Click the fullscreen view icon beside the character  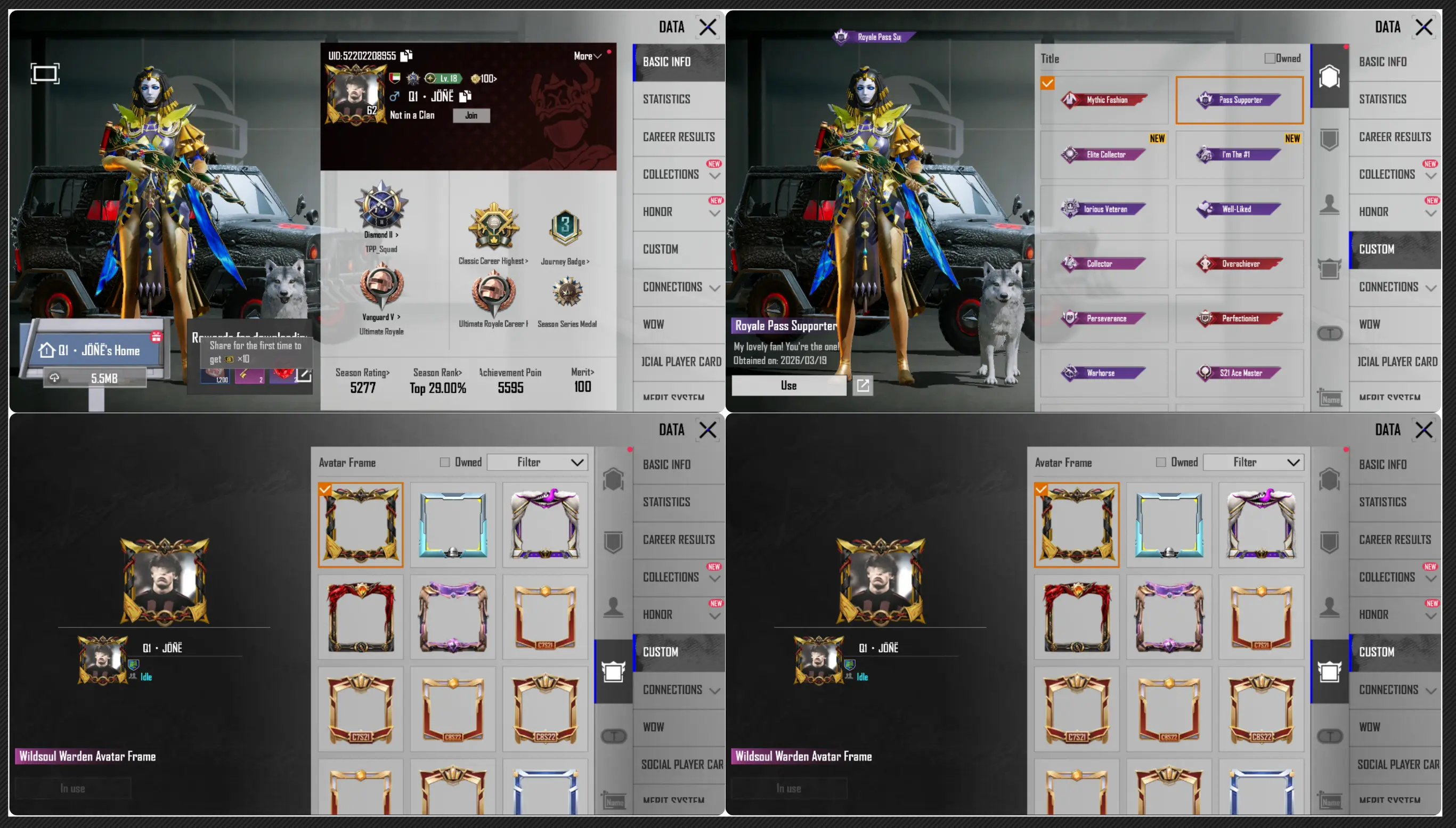tap(45, 73)
